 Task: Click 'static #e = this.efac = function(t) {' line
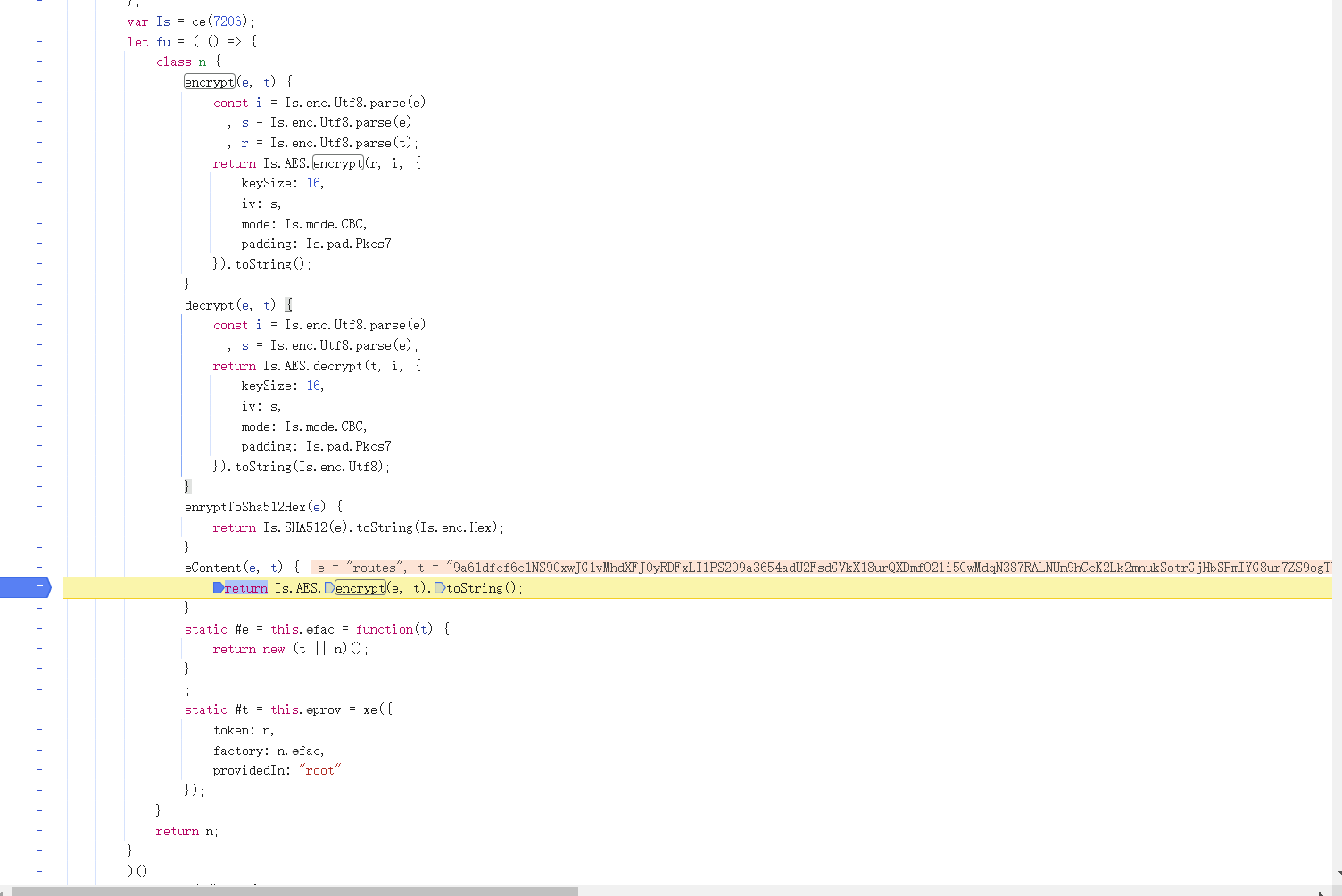point(317,629)
